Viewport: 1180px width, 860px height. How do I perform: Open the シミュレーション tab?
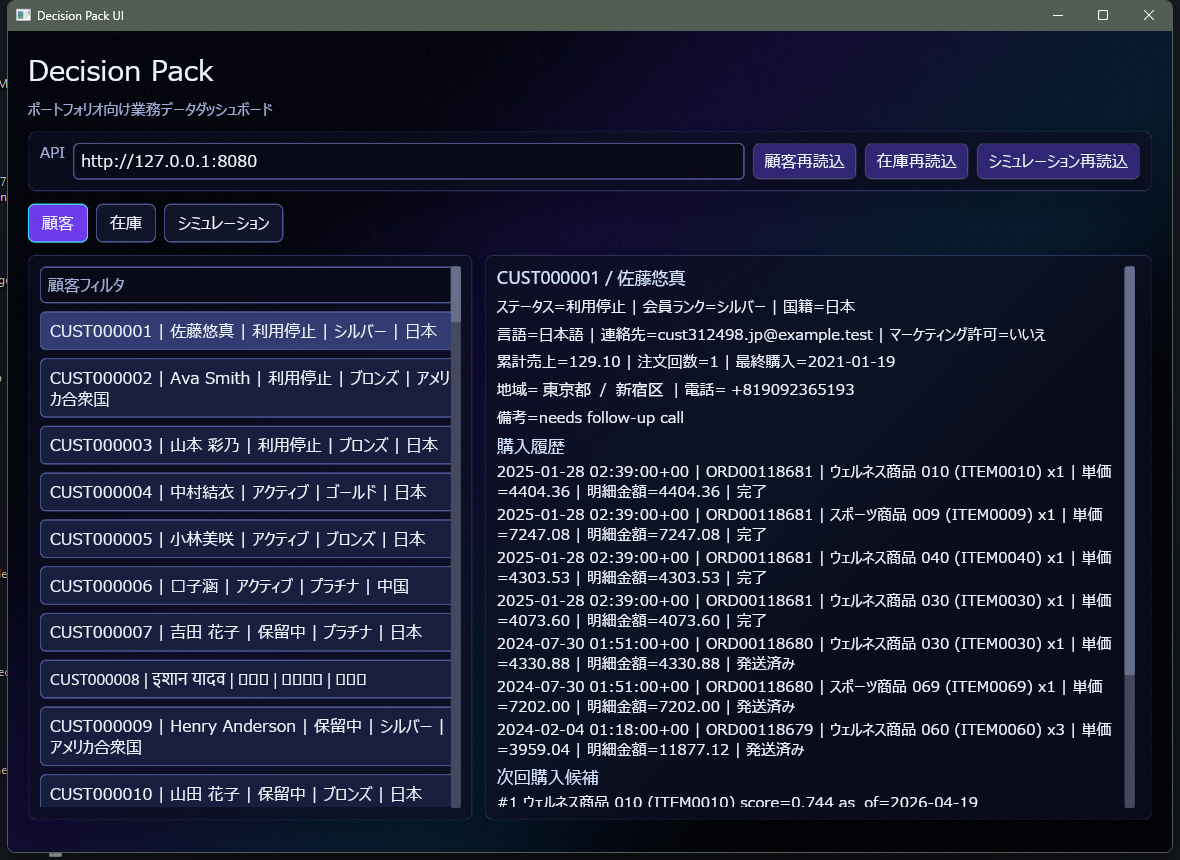[224, 223]
